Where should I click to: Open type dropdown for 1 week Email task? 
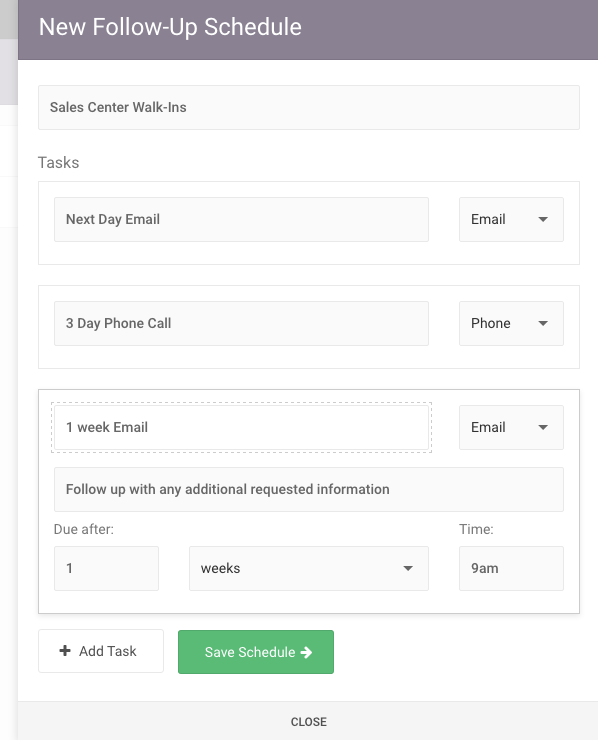click(511, 427)
